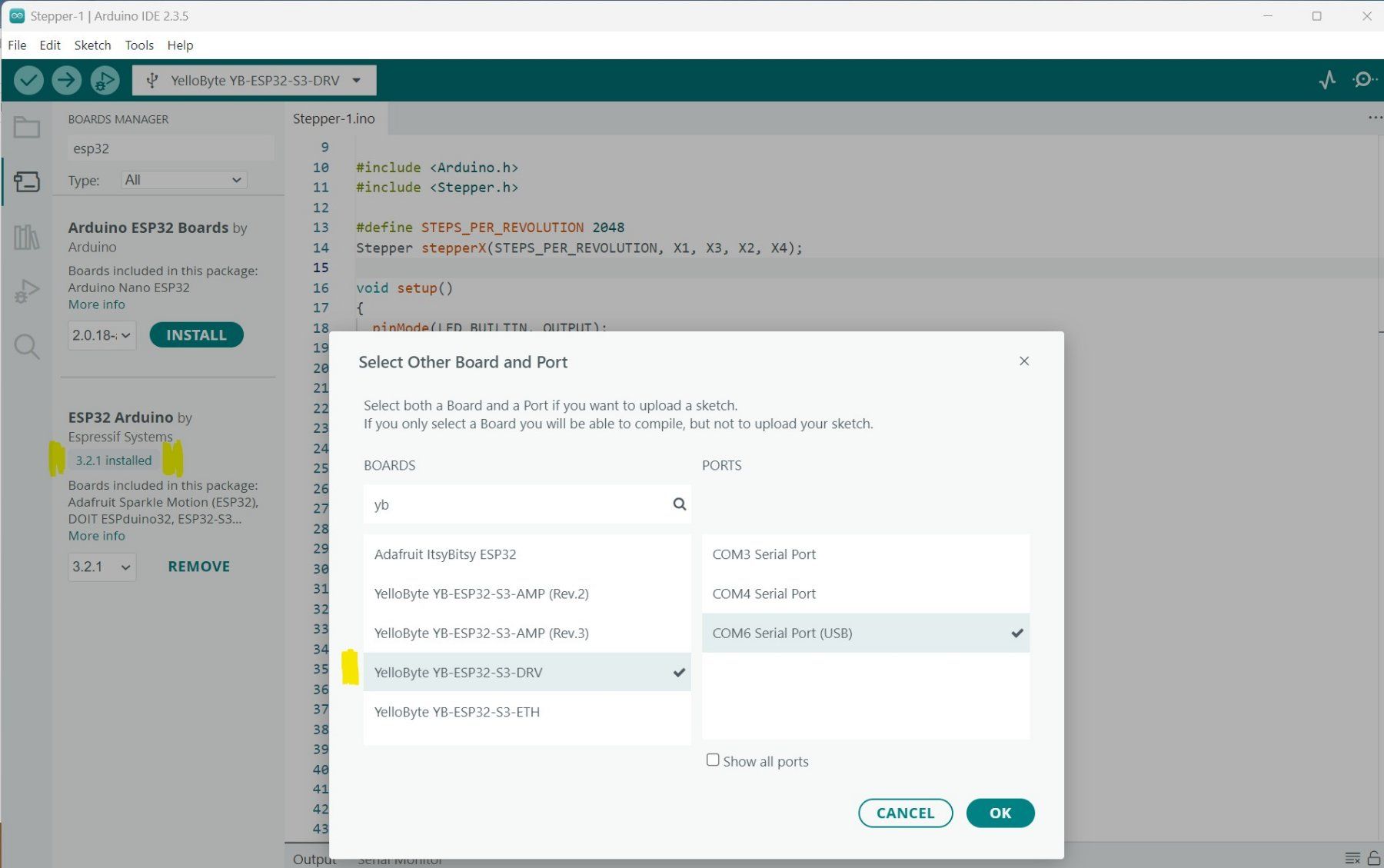The width and height of the screenshot is (1384, 868).
Task: Open the Serial Plotter icon
Action: pos(1327,80)
